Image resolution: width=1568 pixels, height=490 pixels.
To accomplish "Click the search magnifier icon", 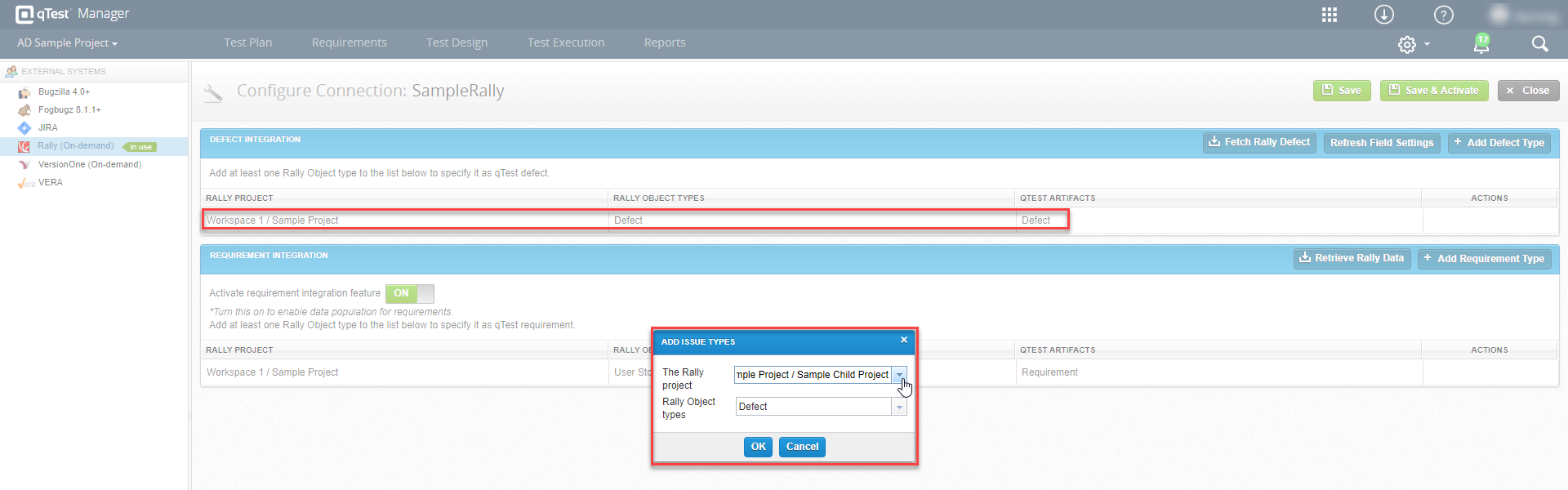I will [x=1539, y=44].
